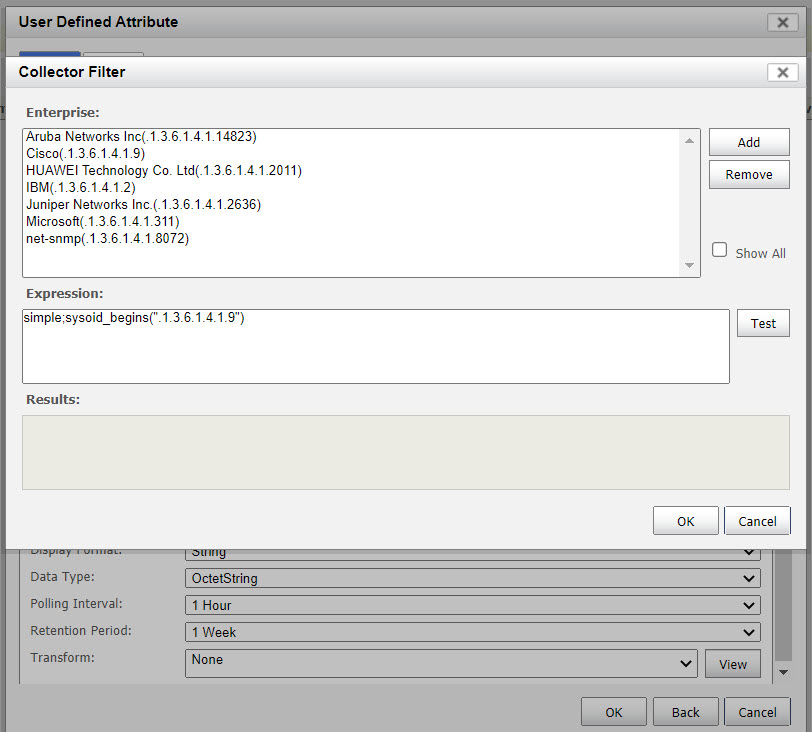Select Cisco in the Enterprise list
Screen dimensions: 812x732
[85, 153]
